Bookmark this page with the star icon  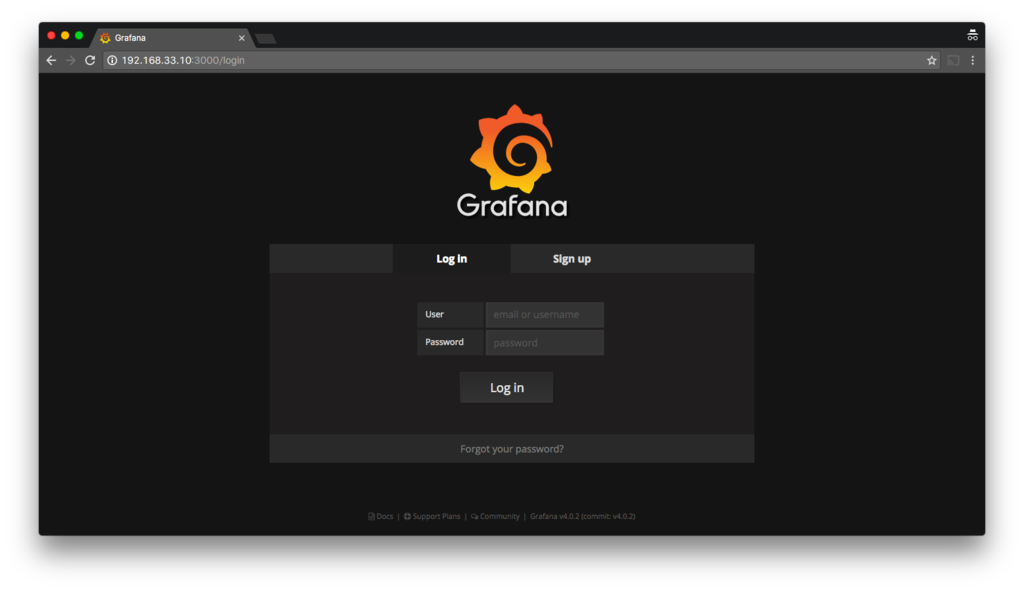click(x=931, y=60)
